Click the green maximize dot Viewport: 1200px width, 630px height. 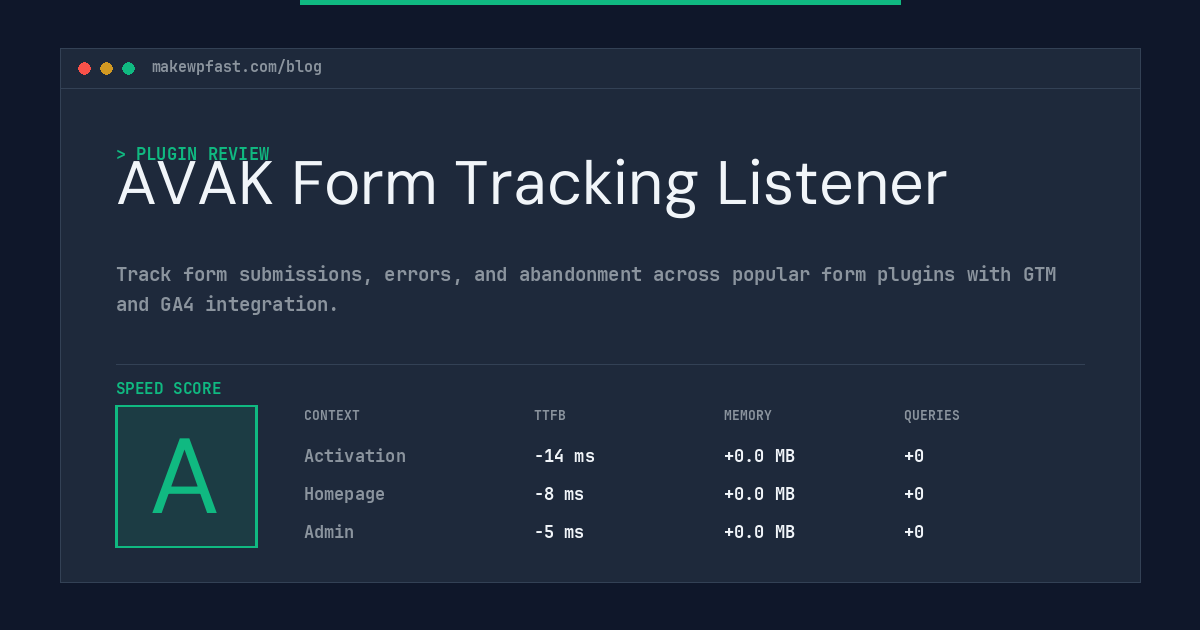click(128, 68)
